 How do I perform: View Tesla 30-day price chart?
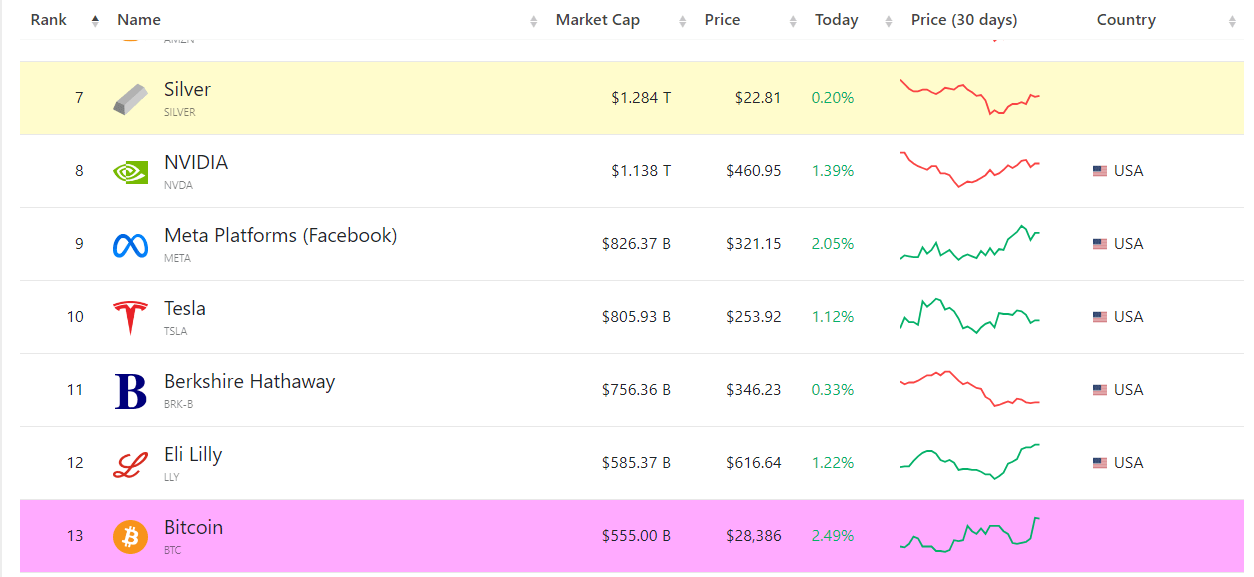(x=970, y=316)
